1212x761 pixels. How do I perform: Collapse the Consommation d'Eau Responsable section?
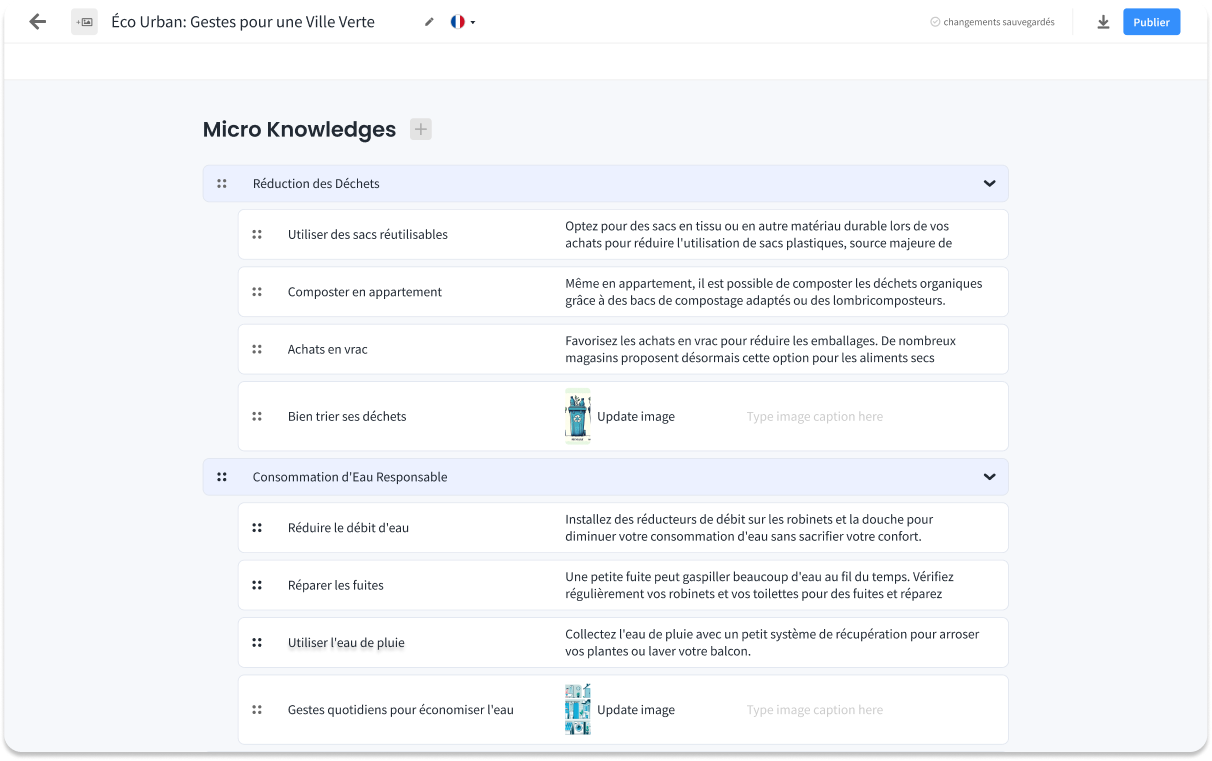(989, 477)
